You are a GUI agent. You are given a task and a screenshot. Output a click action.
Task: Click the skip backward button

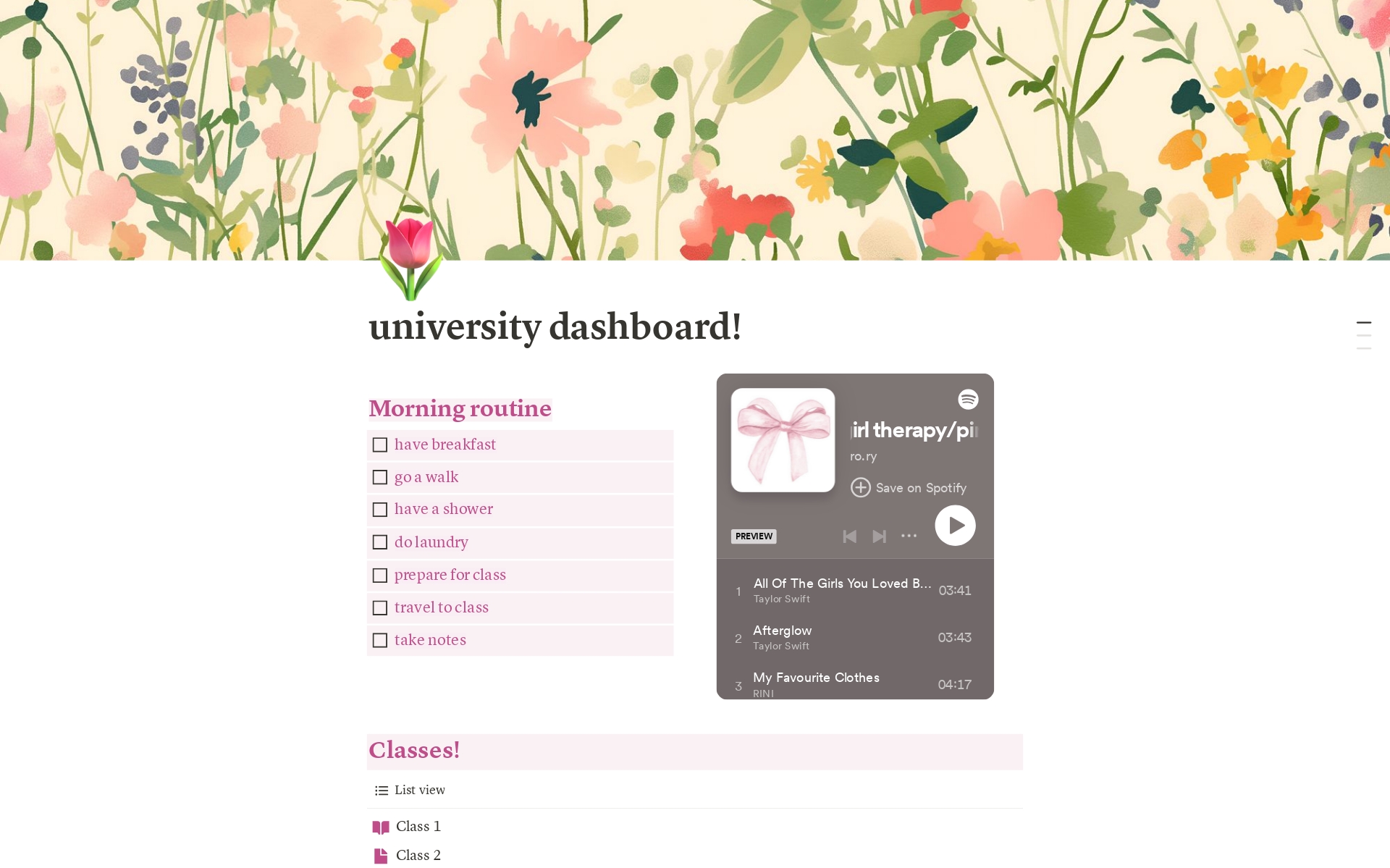[849, 535]
